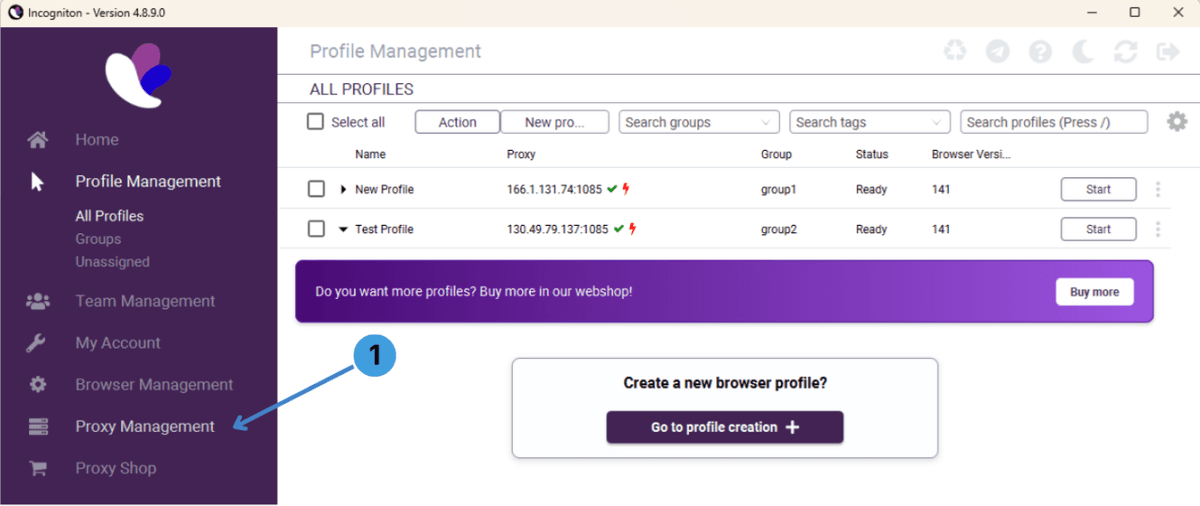Tick the Select all checkbox

point(315,122)
